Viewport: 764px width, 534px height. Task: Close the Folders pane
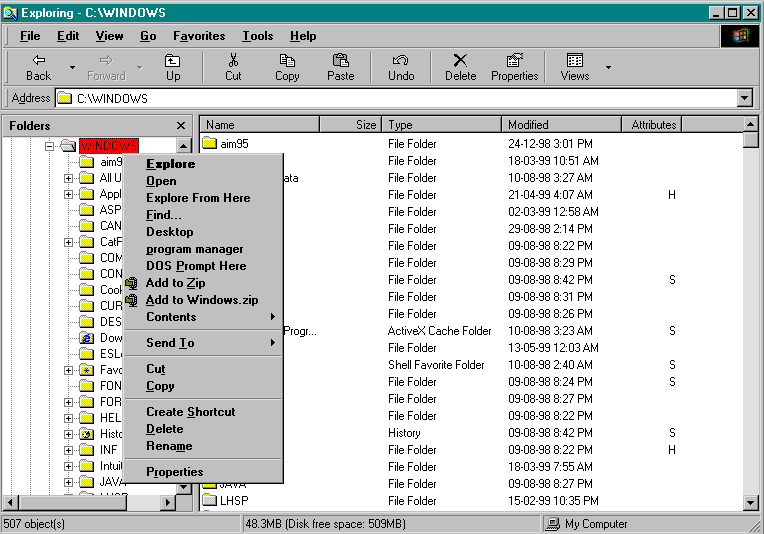coord(181,125)
